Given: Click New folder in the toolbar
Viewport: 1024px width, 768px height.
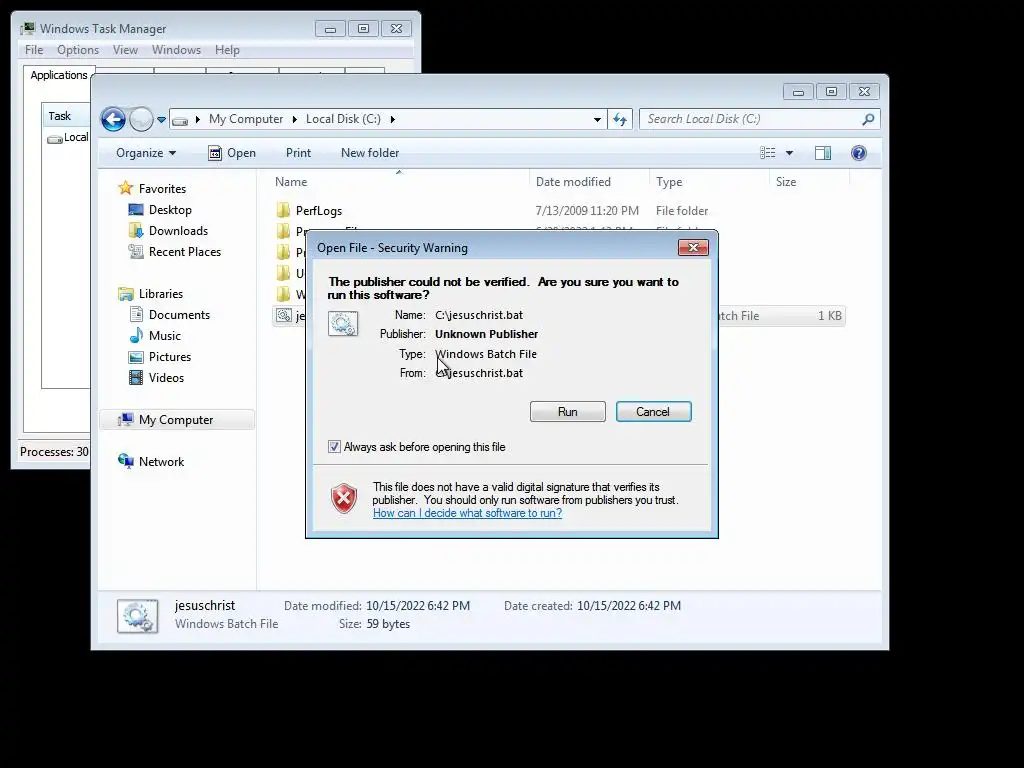Looking at the screenshot, I should click(370, 153).
